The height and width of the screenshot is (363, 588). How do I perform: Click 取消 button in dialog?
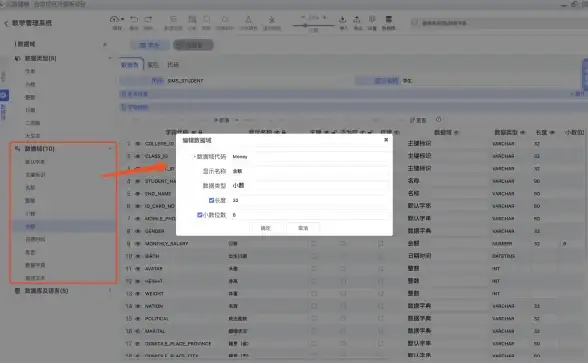tap(303, 228)
